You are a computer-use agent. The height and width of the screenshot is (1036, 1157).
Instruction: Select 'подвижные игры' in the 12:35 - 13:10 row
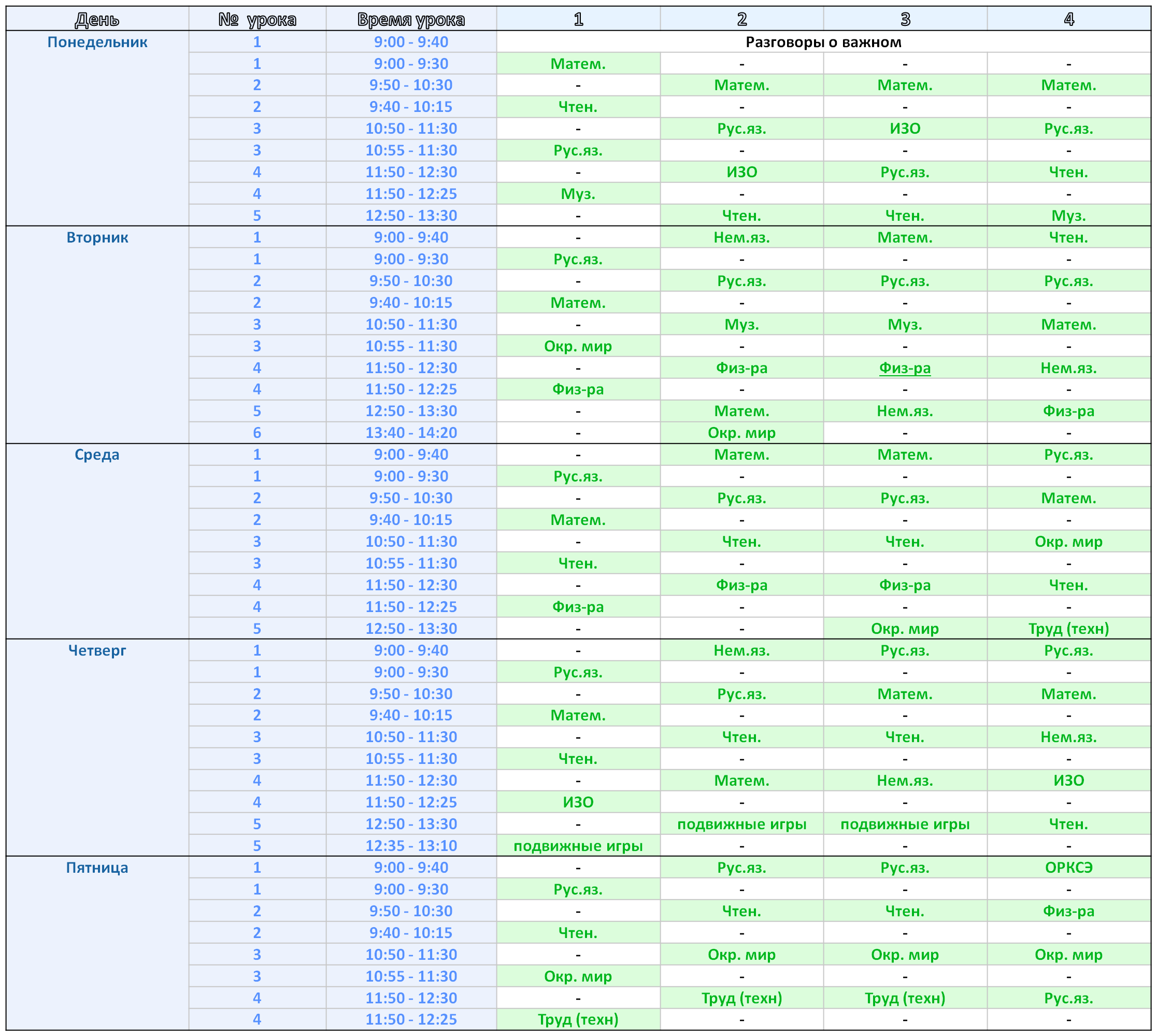coord(578,846)
